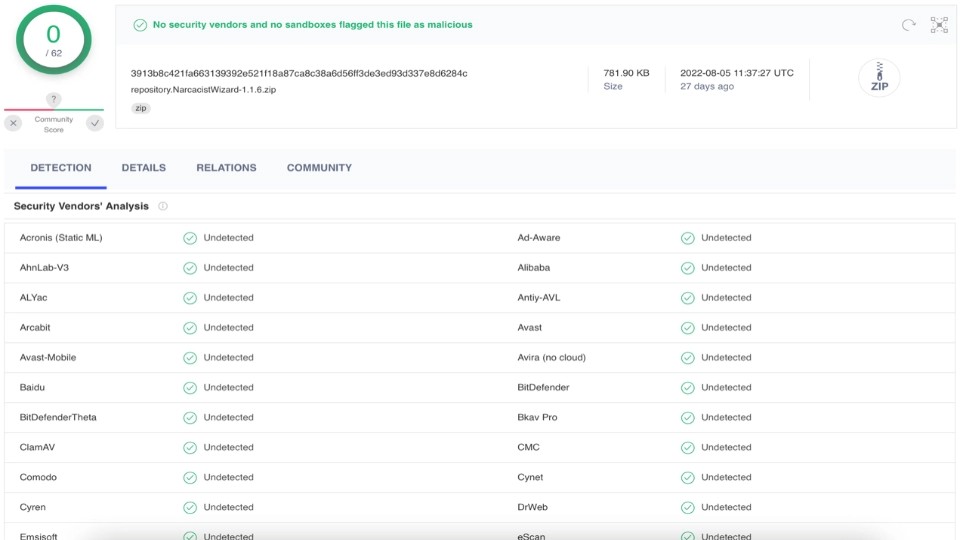Click Undetected check icon for ClamAV
Screen dimensions: 960x540
[x=190, y=448]
